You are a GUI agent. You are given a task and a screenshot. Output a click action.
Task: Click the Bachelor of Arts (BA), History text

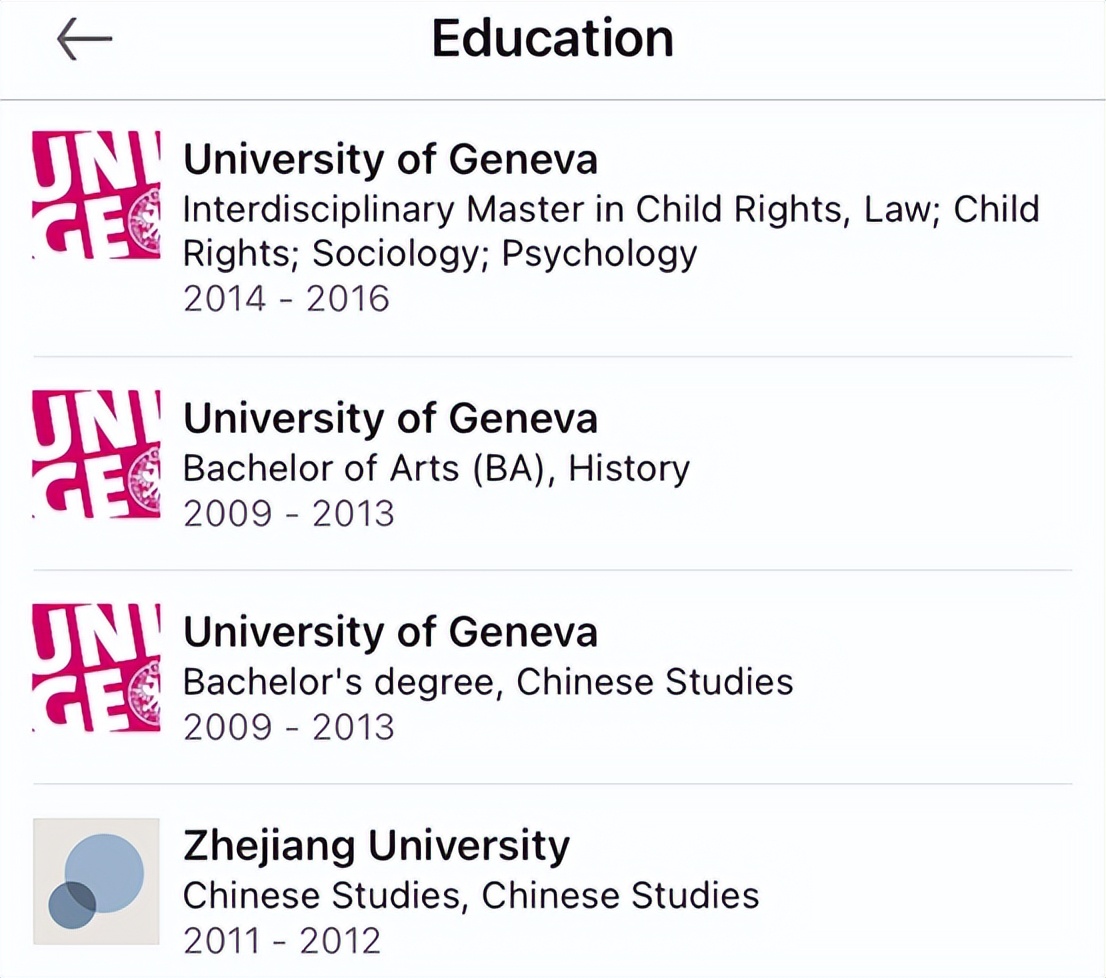click(436, 468)
